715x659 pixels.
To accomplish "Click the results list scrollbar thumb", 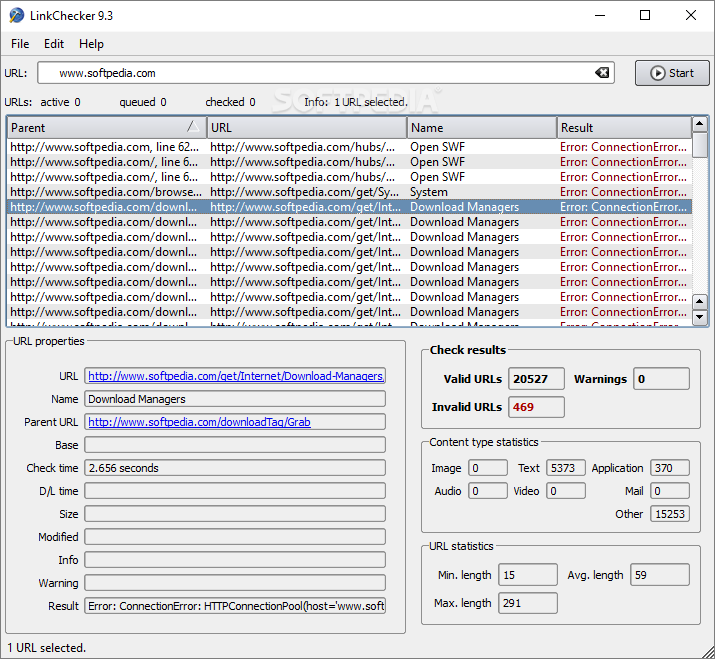I will click(x=699, y=145).
